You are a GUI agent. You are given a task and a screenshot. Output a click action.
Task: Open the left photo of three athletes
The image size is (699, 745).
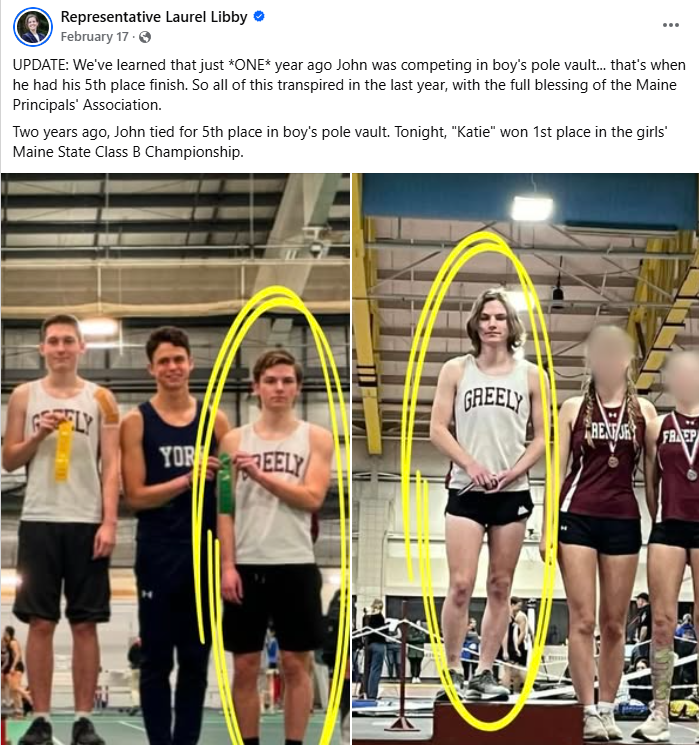(175, 459)
